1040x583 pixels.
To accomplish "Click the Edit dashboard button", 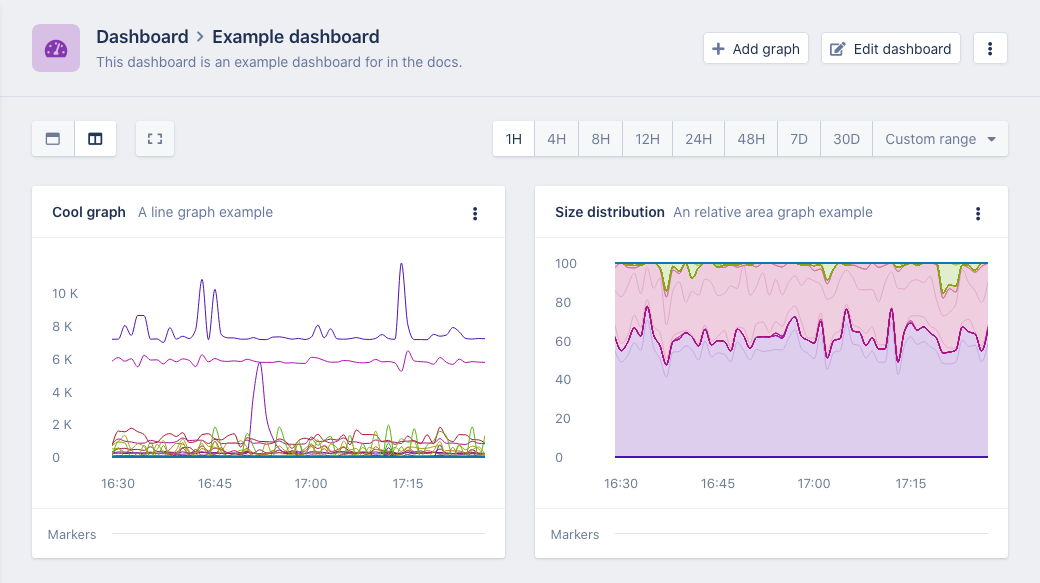I will pyautogui.click(x=891, y=48).
